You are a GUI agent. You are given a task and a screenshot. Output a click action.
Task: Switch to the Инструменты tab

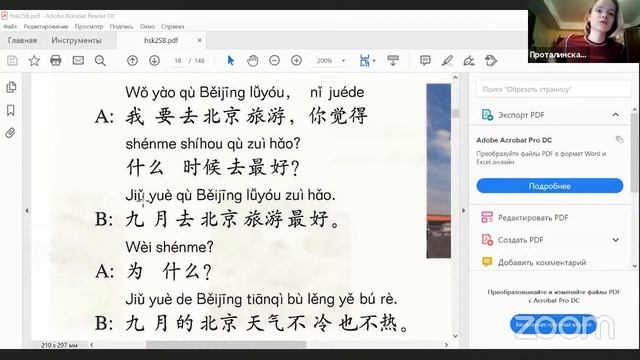(76, 40)
